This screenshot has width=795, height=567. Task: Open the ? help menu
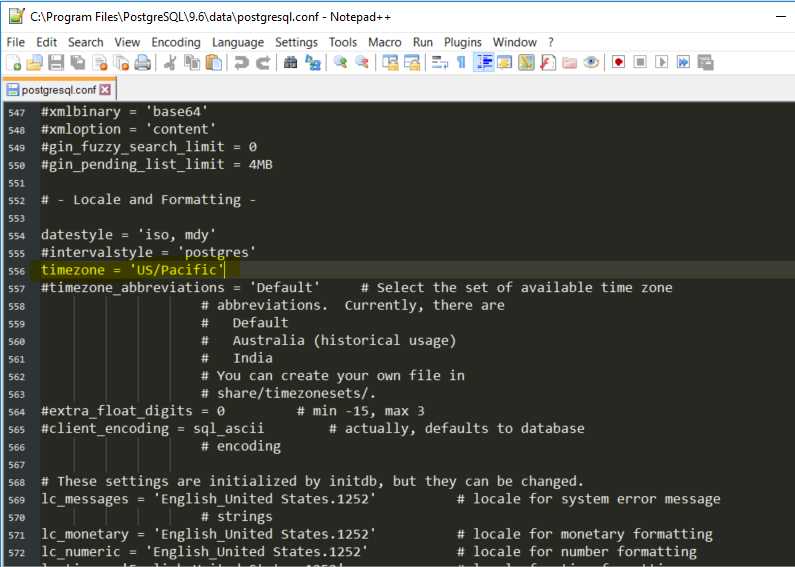click(x=551, y=42)
